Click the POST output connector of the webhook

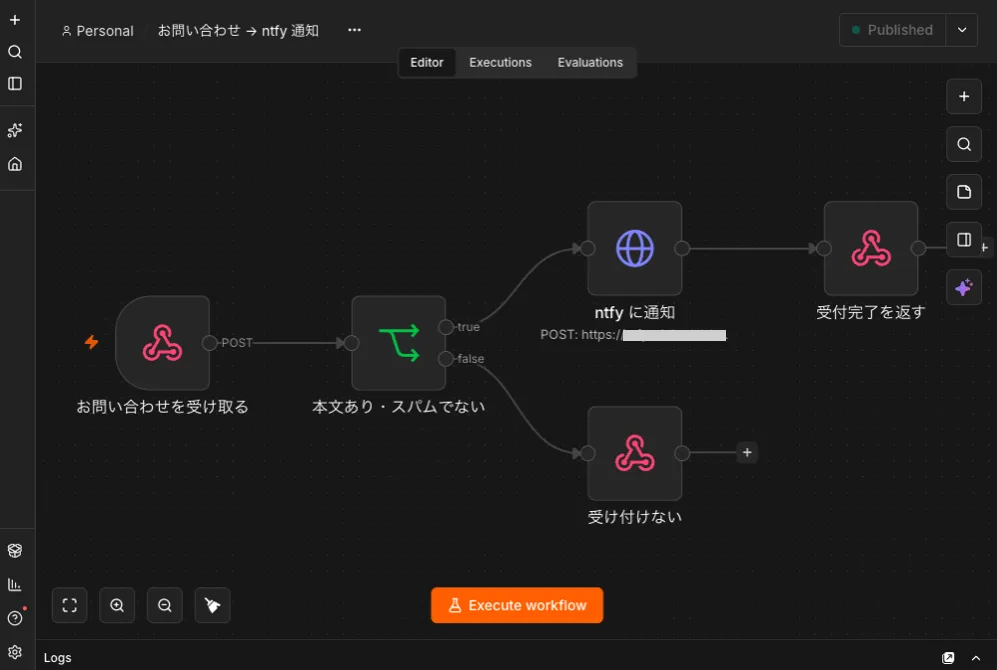[209, 343]
